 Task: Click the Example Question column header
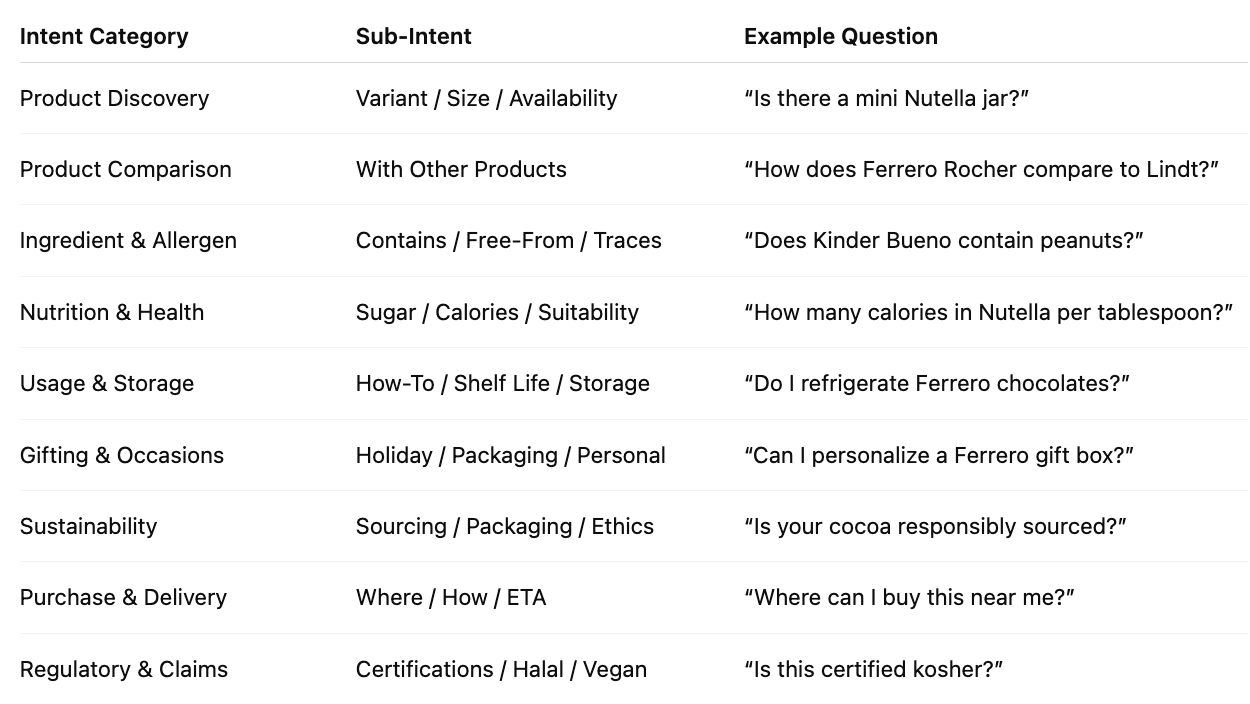[x=841, y=37]
